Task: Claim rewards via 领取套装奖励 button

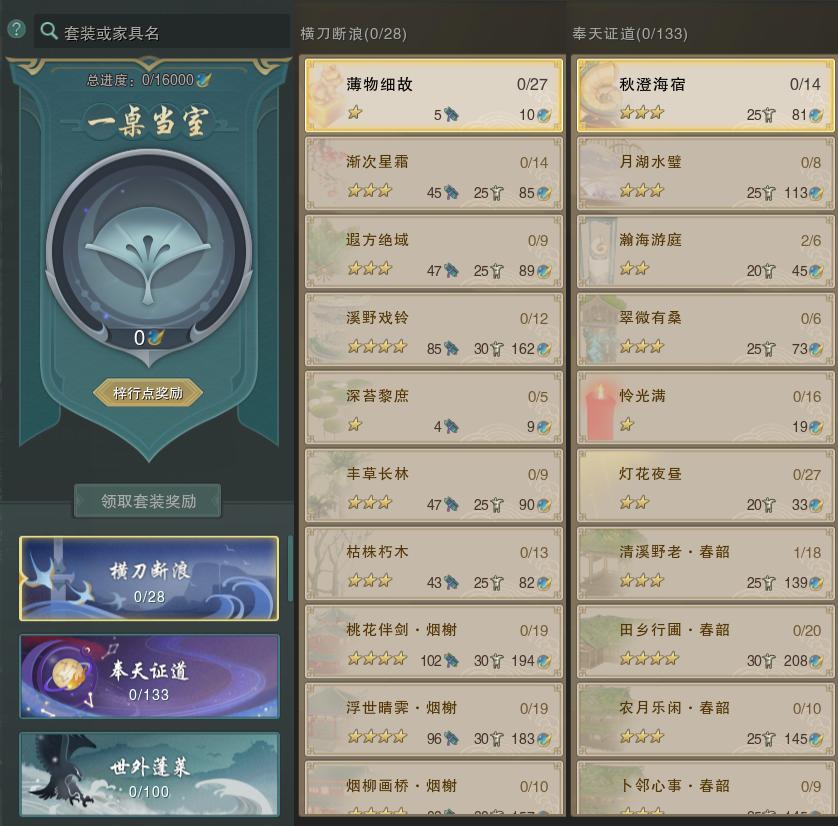Action: (x=148, y=501)
